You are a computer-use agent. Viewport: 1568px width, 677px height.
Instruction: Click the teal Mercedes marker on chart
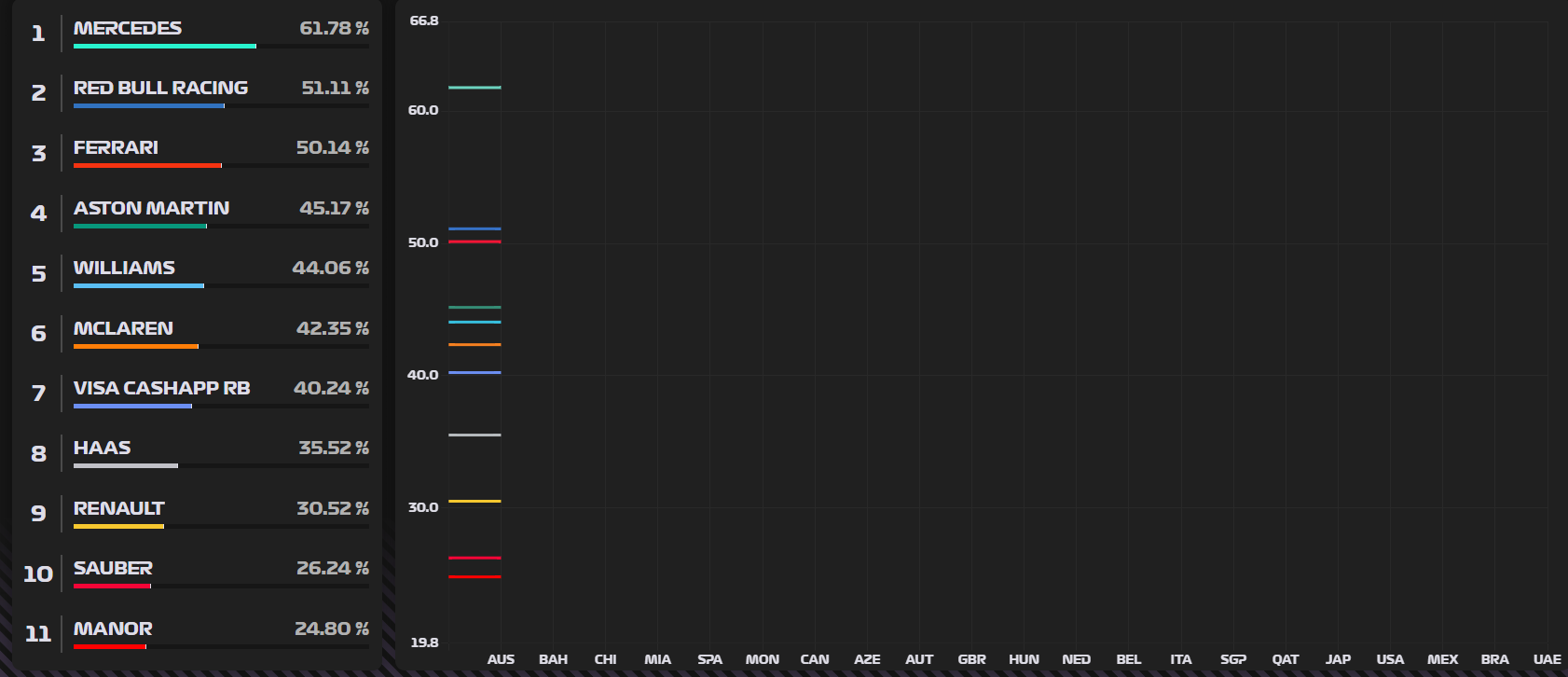point(475,88)
